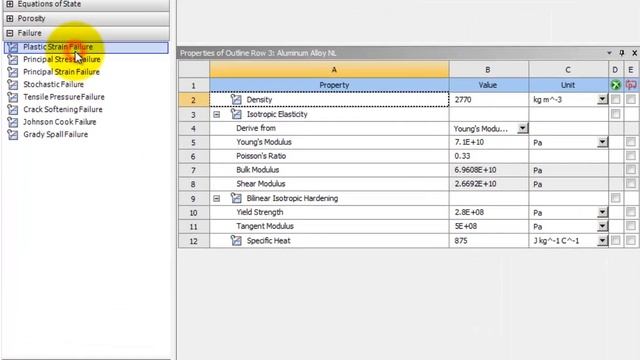Toggle Young's Modulus column E checkbox

click(x=631, y=142)
